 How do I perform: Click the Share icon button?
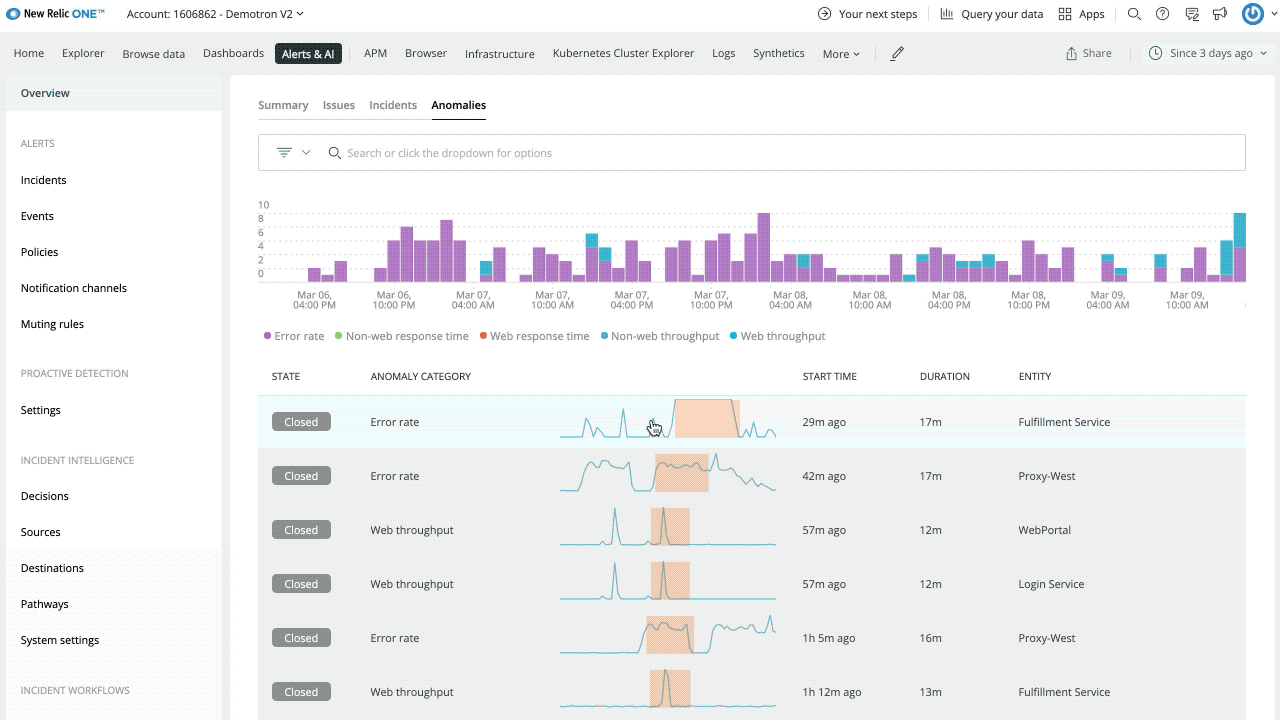point(1089,54)
